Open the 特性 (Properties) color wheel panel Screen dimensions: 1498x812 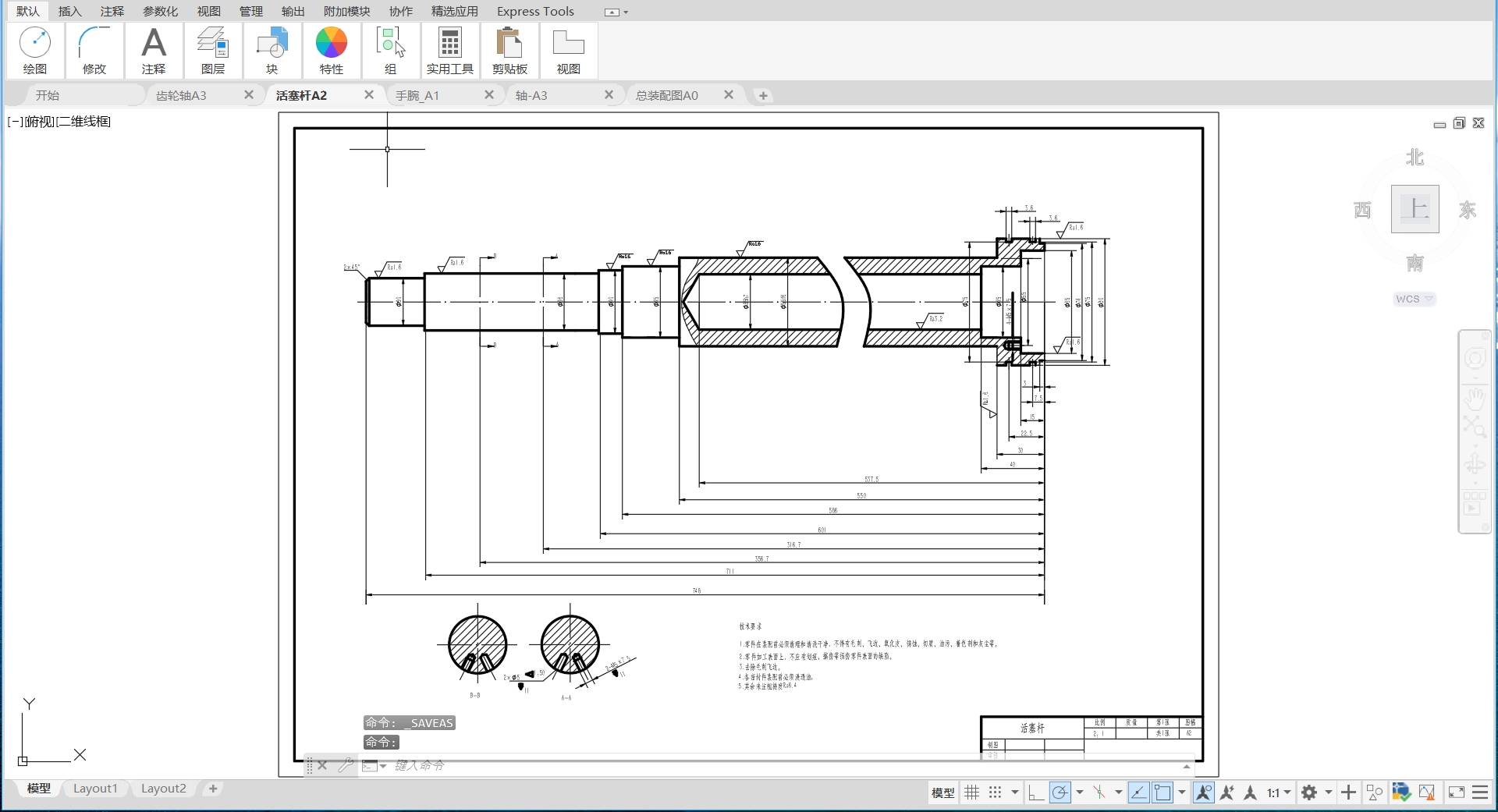332,51
